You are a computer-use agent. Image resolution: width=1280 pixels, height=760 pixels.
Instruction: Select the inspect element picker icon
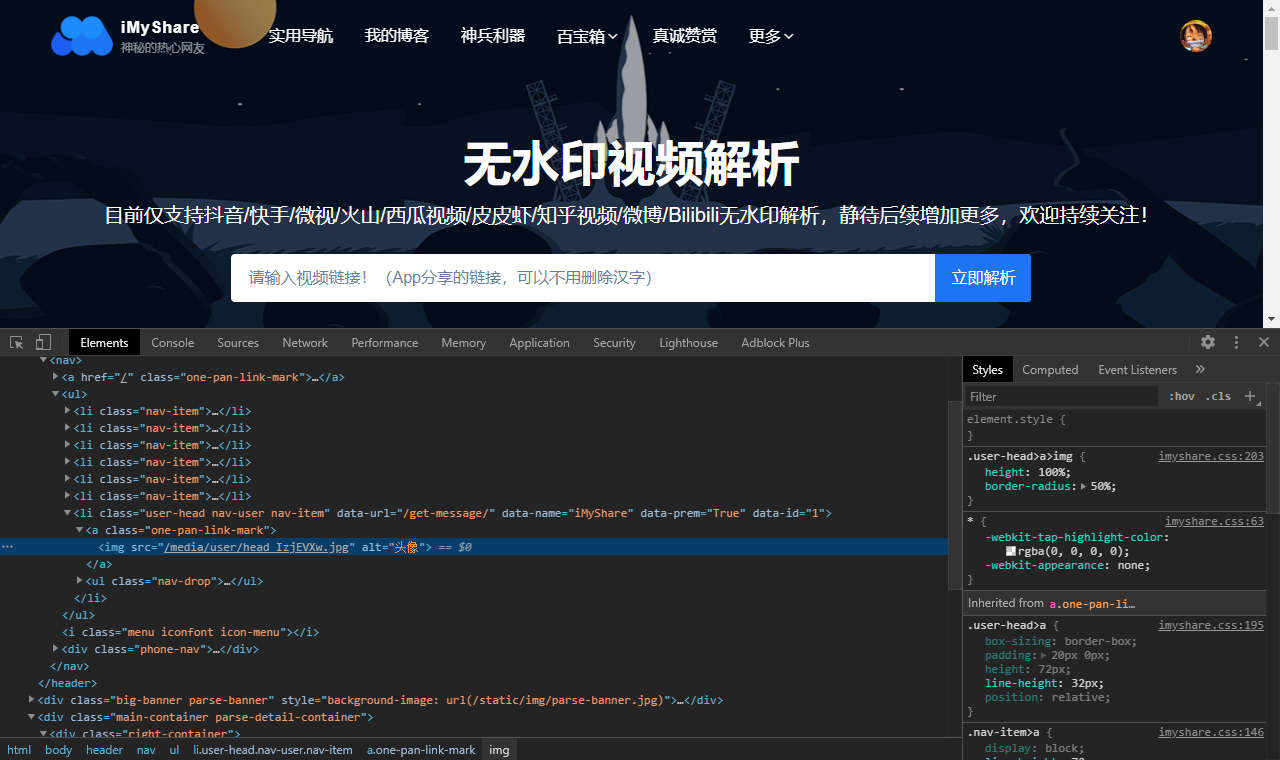point(15,342)
